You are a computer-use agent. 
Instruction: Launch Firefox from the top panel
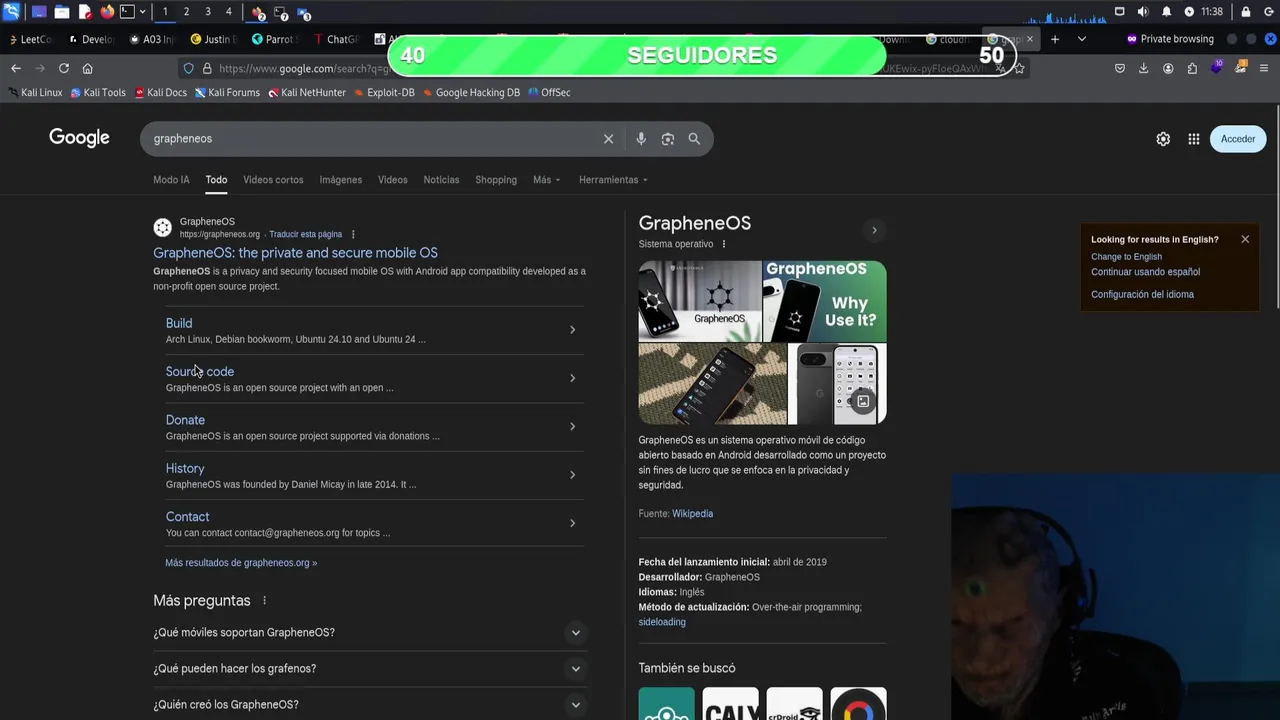pos(107,12)
